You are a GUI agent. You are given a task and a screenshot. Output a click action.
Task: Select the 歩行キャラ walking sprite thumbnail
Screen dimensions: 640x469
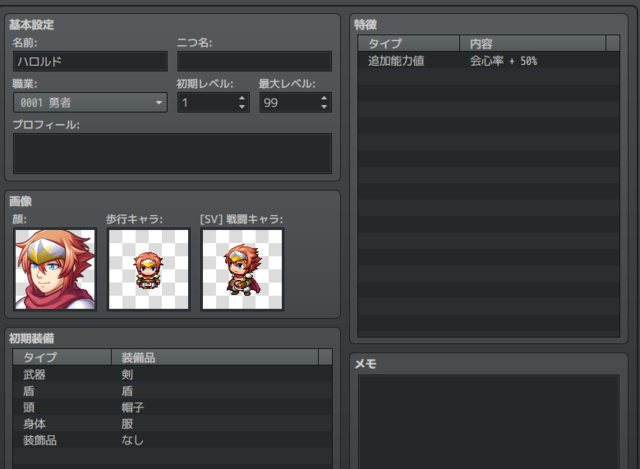pos(149,269)
